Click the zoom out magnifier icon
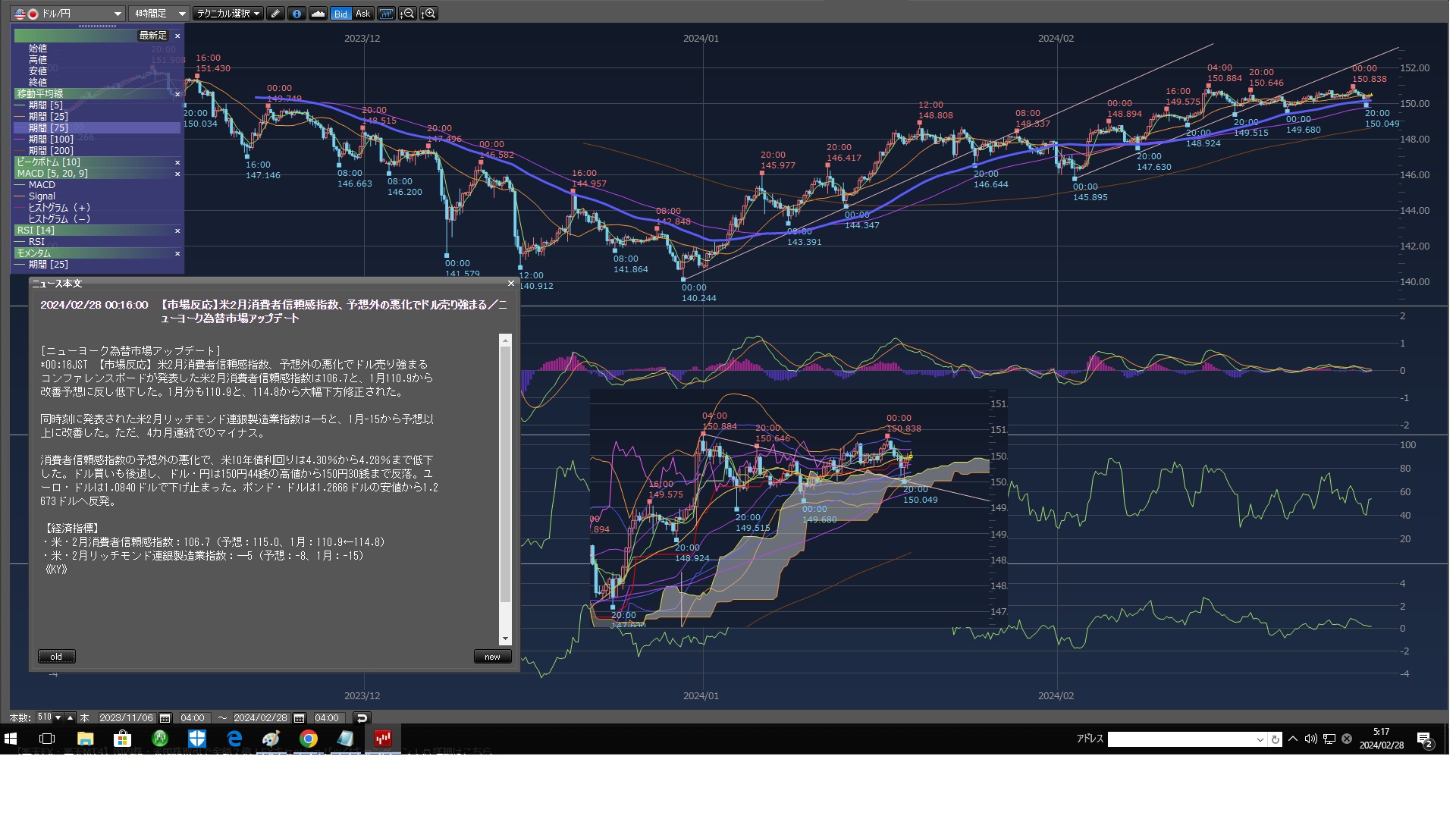The image size is (1456, 819). tap(407, 14)
